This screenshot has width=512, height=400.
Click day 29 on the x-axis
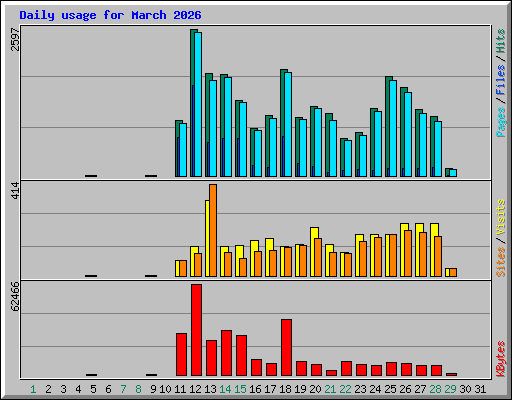450,389
